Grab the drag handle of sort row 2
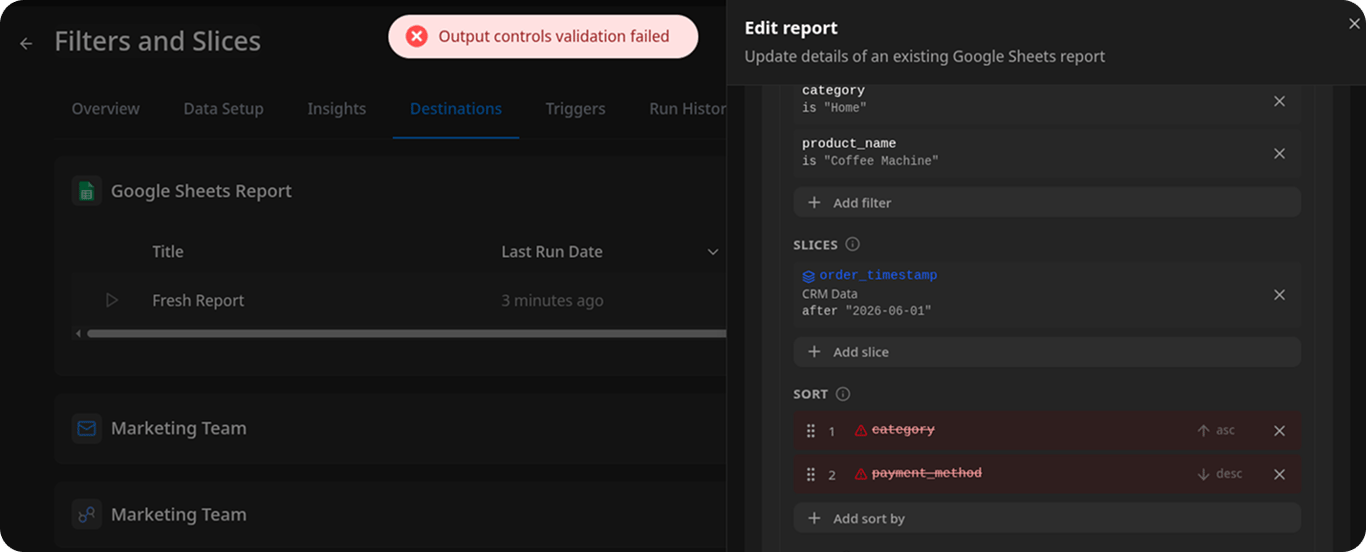This screenshot has width=1366, height=552. tap(811, 474)
